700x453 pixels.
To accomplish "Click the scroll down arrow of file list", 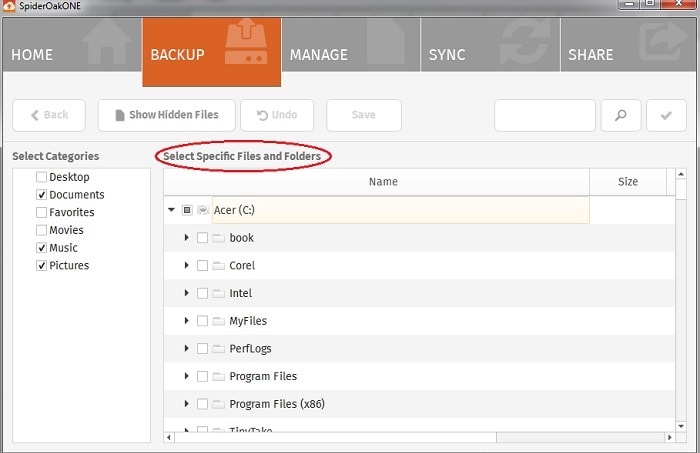I will pos(681,426).
